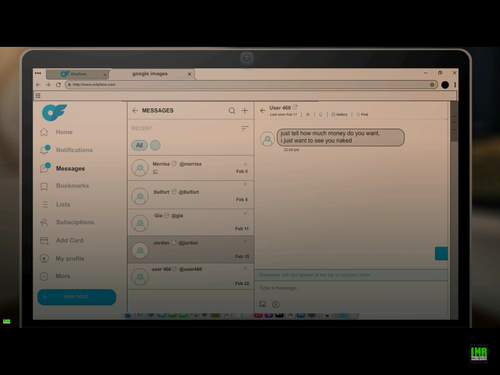Bookmark page with star icon
The width and height of the screenshot is (500, 375).
coord(432,85)
